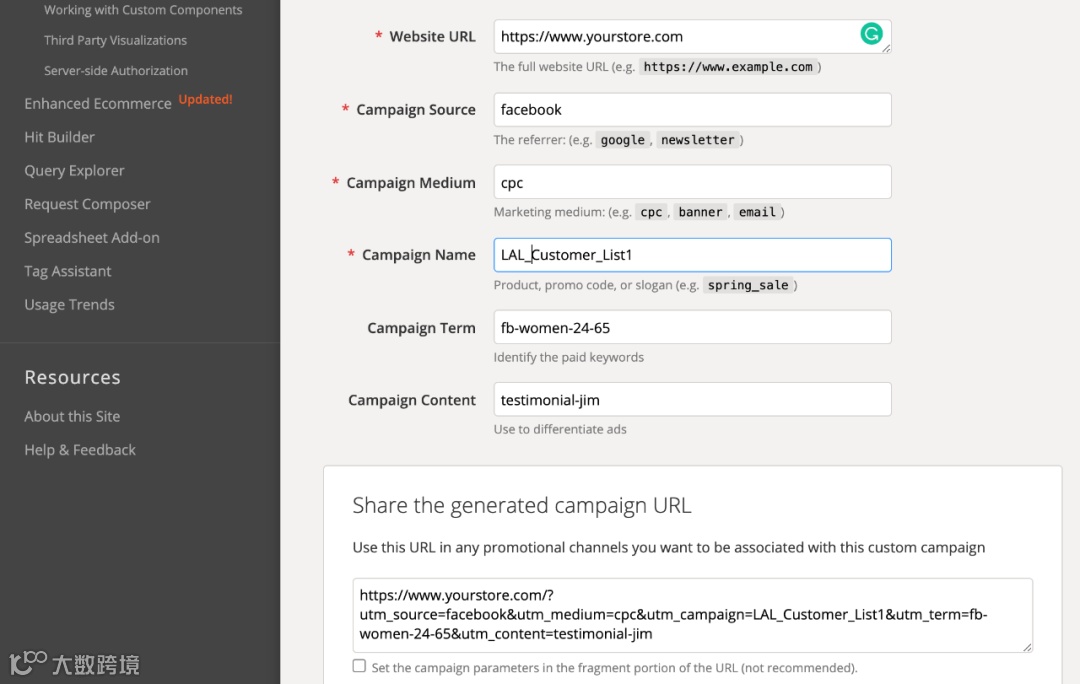Open Third Party Visualizations
Screen dimensions: 1080x684
tap(115, 40)
